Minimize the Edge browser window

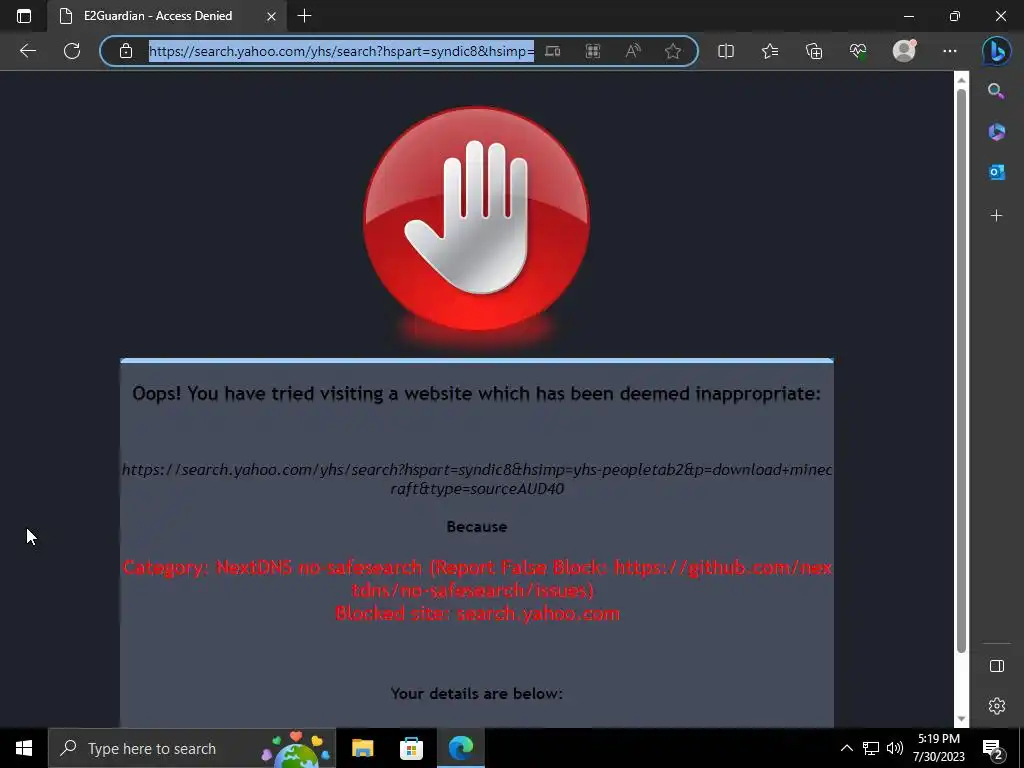click(908, 16)
